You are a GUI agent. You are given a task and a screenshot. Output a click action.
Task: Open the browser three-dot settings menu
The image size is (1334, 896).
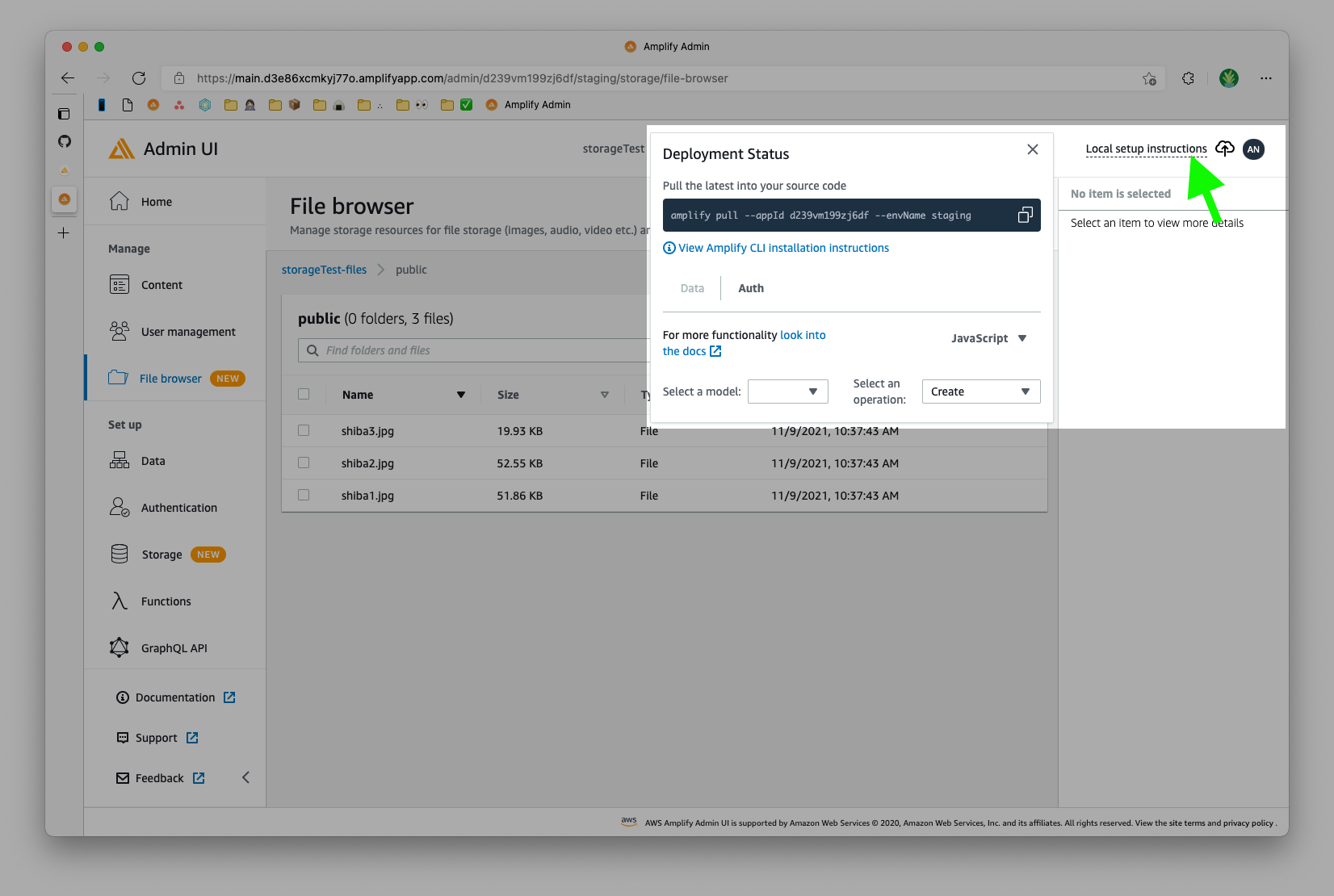[1266, 78]
